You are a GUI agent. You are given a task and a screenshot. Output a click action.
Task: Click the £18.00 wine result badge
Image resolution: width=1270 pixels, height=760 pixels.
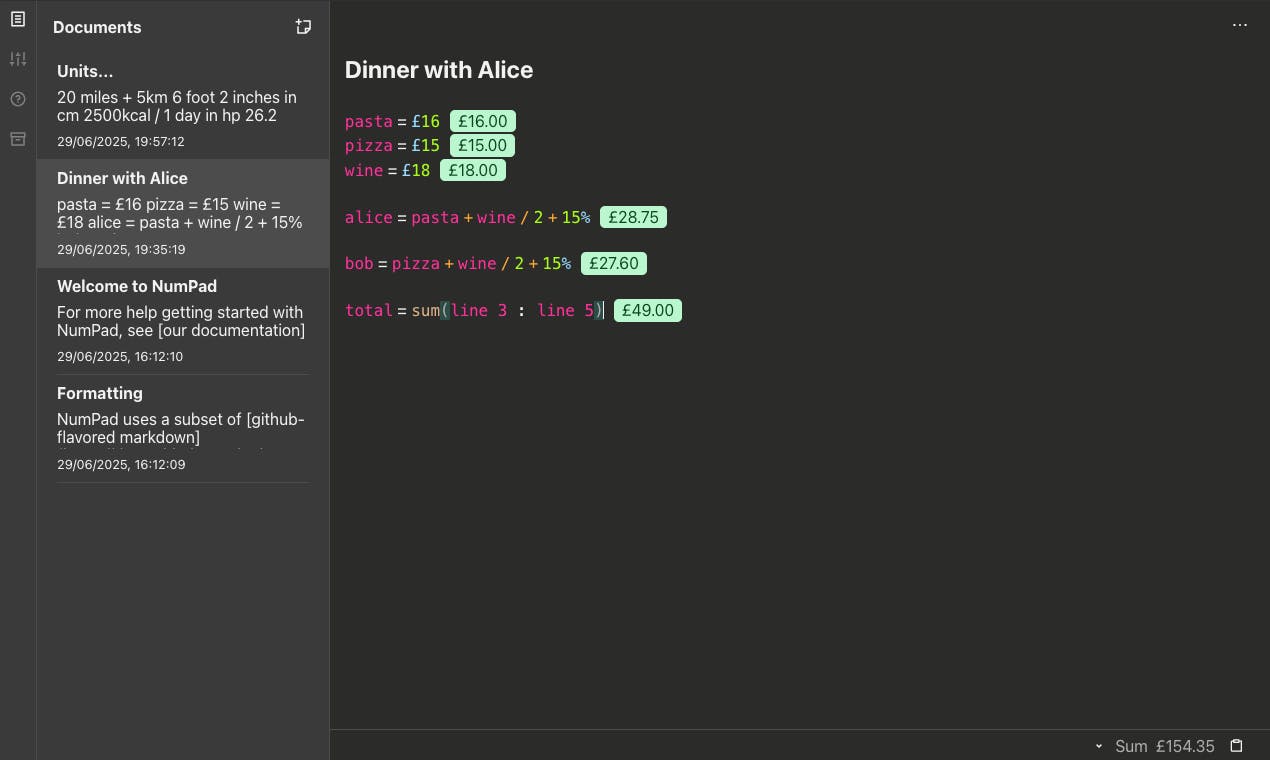click(473, 170)
